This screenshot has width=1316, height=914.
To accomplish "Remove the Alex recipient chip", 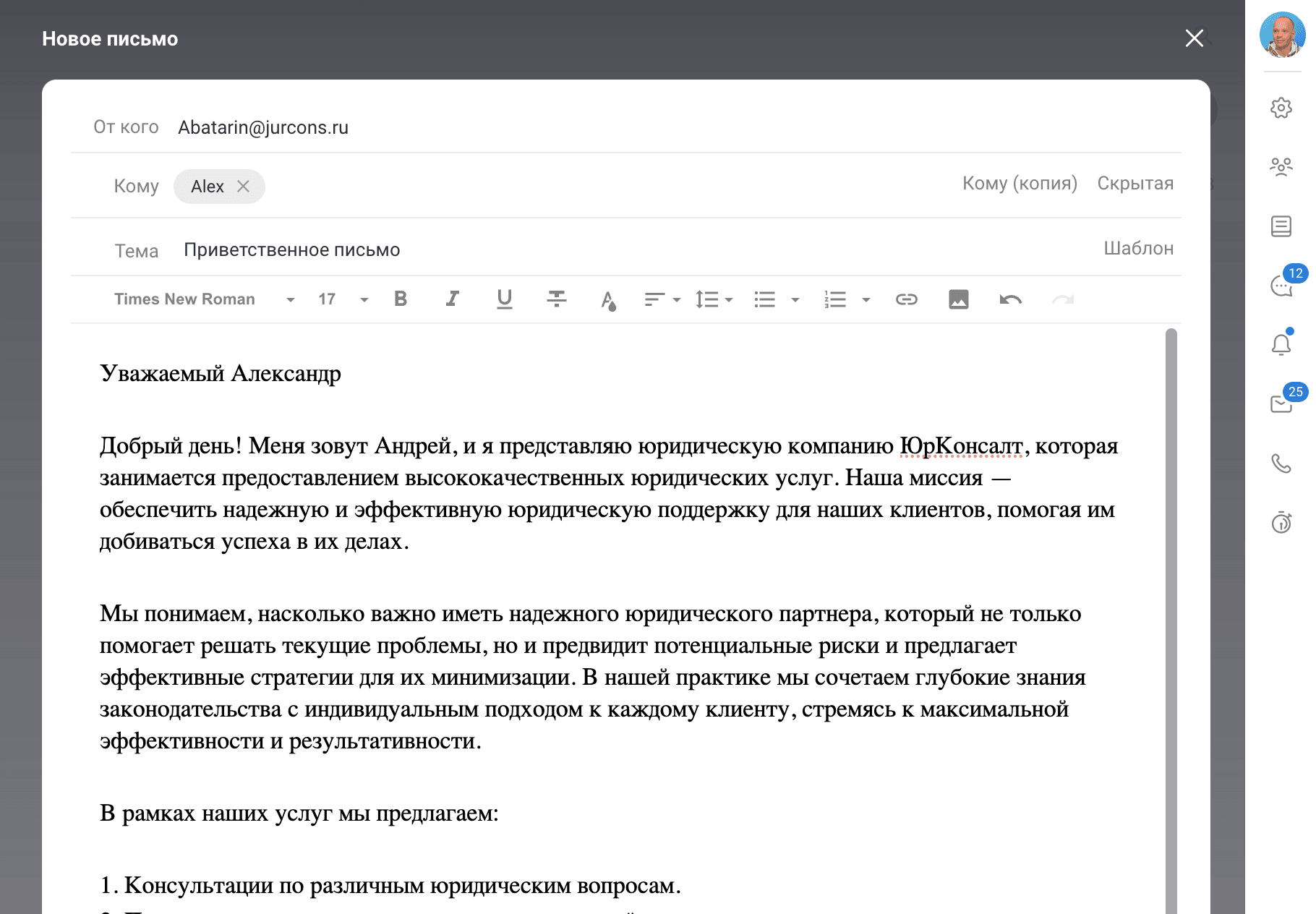I will (x=244, y=187).
